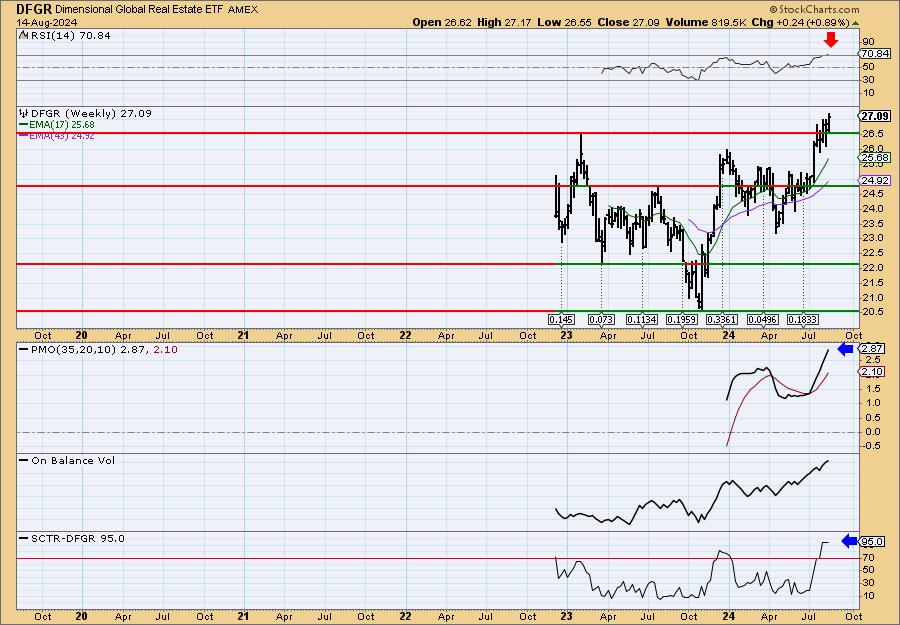900x625 pixels.
Task: Click the Chg +0.24 (+0.89%) value
Action: tap(800, 22)
